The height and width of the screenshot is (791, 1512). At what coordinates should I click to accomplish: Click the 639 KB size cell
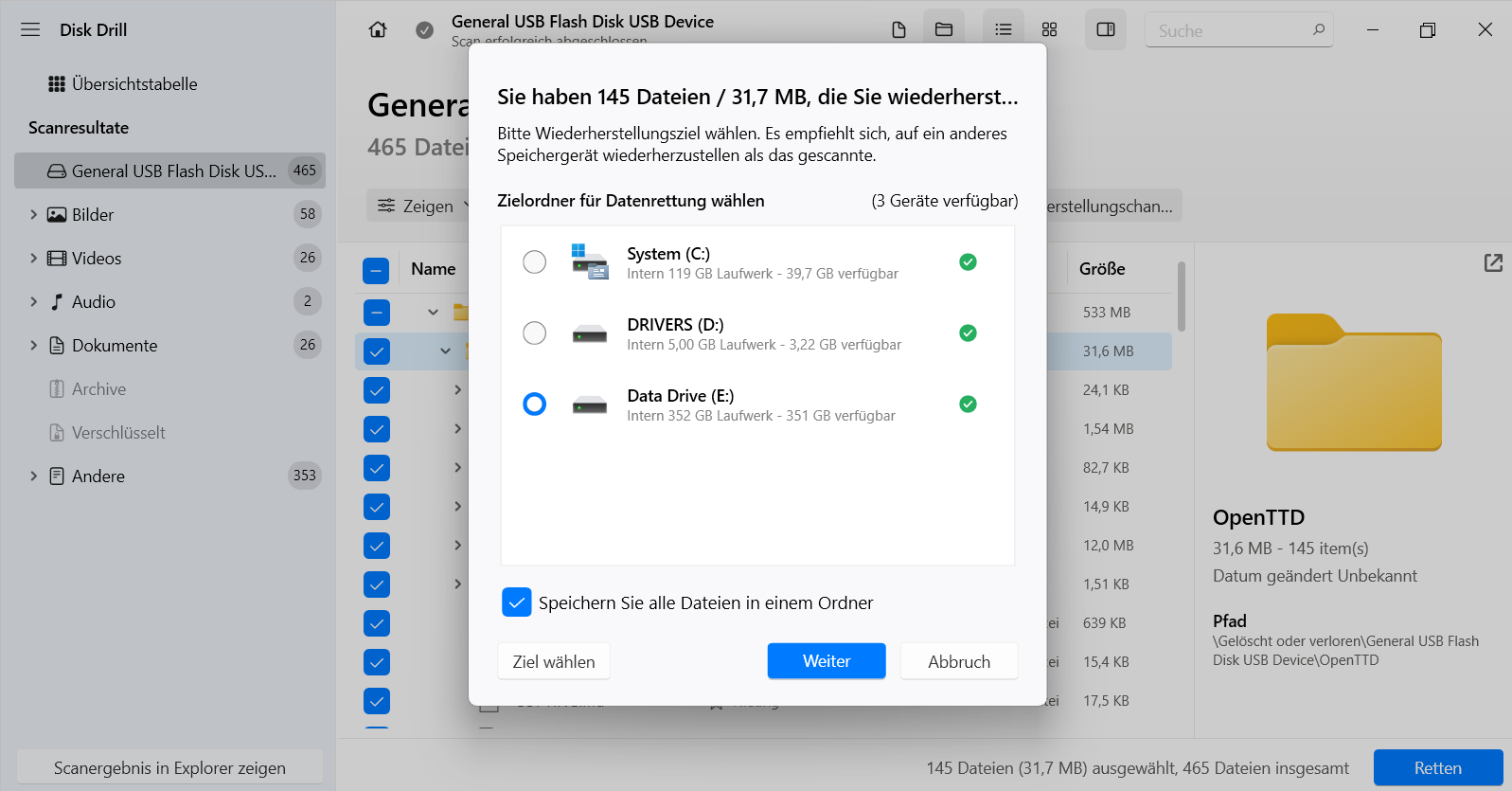click(x=1104, y=623)
